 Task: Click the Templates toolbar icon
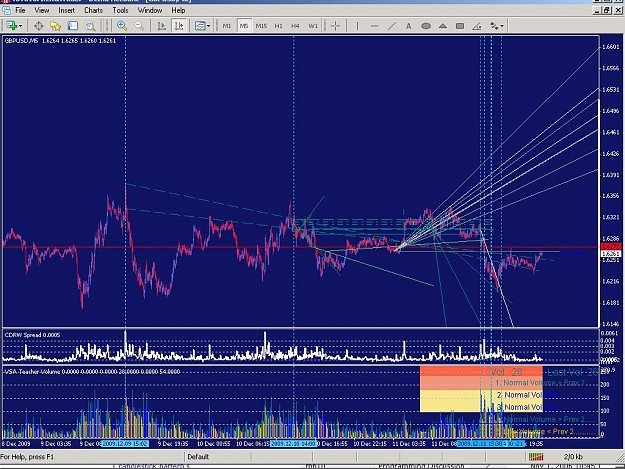tap(200, 26)
